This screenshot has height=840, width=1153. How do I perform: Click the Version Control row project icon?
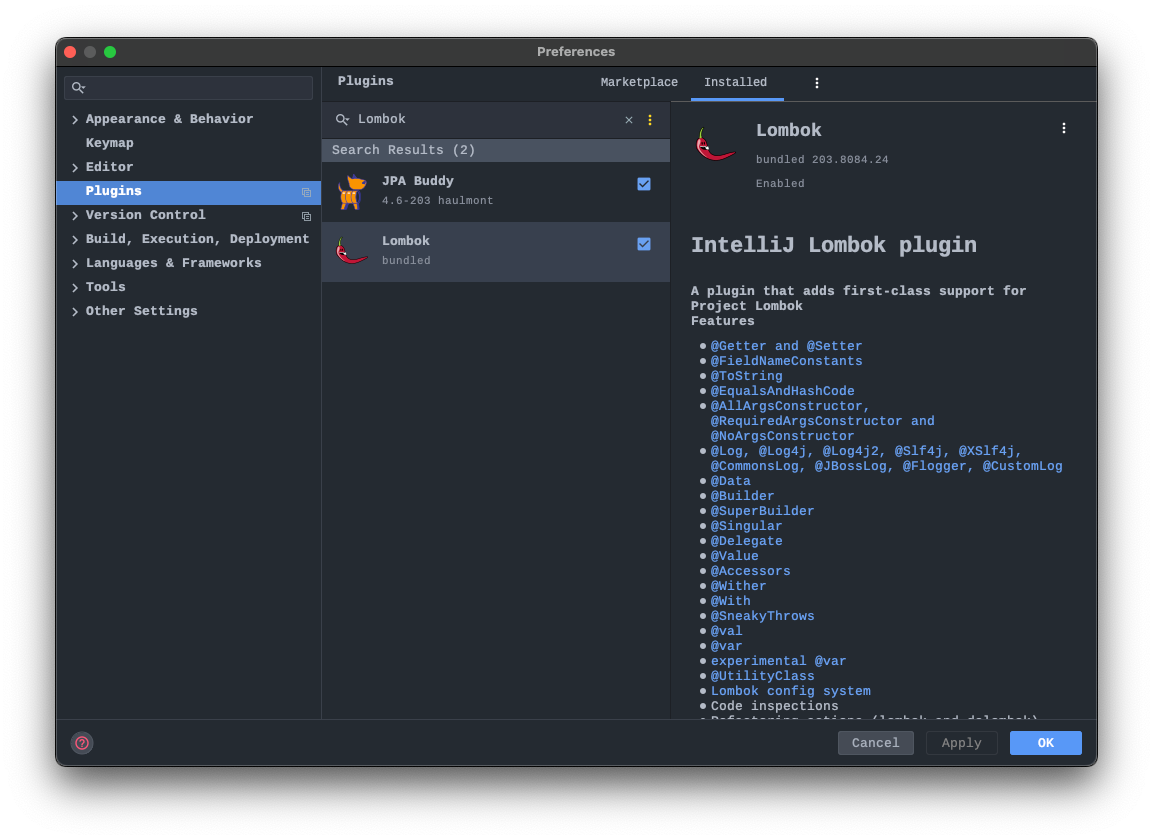pos(307,216)
